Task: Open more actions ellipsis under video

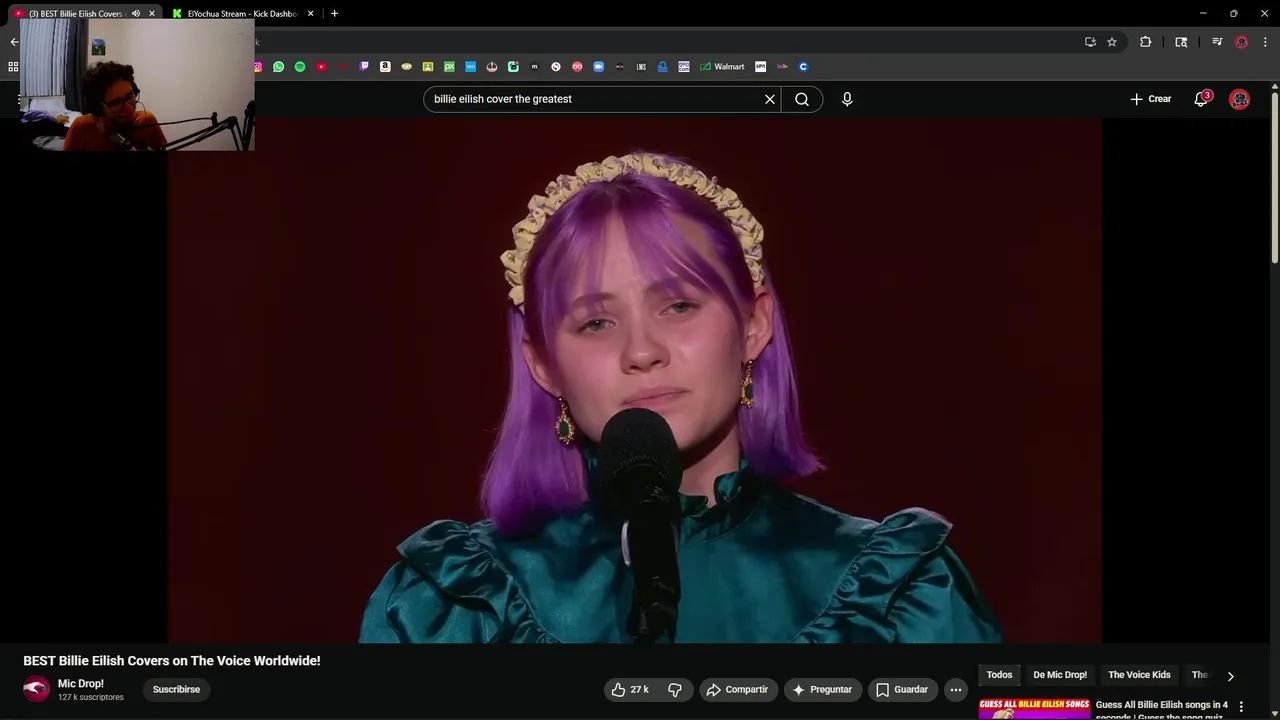Action: [x=956, y=689]
